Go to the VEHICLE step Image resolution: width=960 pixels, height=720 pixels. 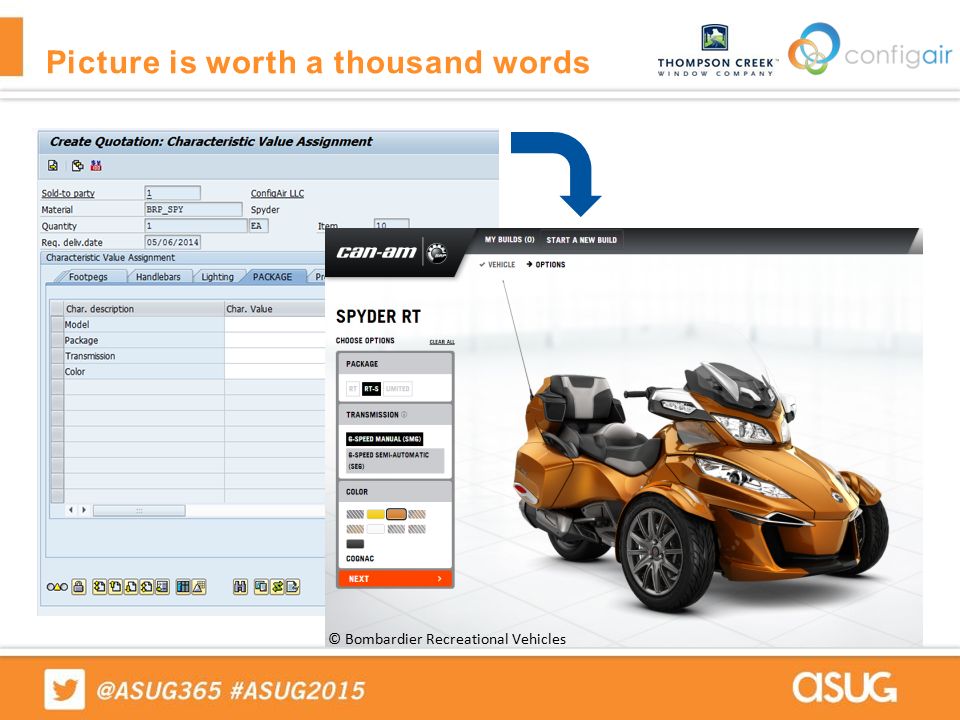497,264
